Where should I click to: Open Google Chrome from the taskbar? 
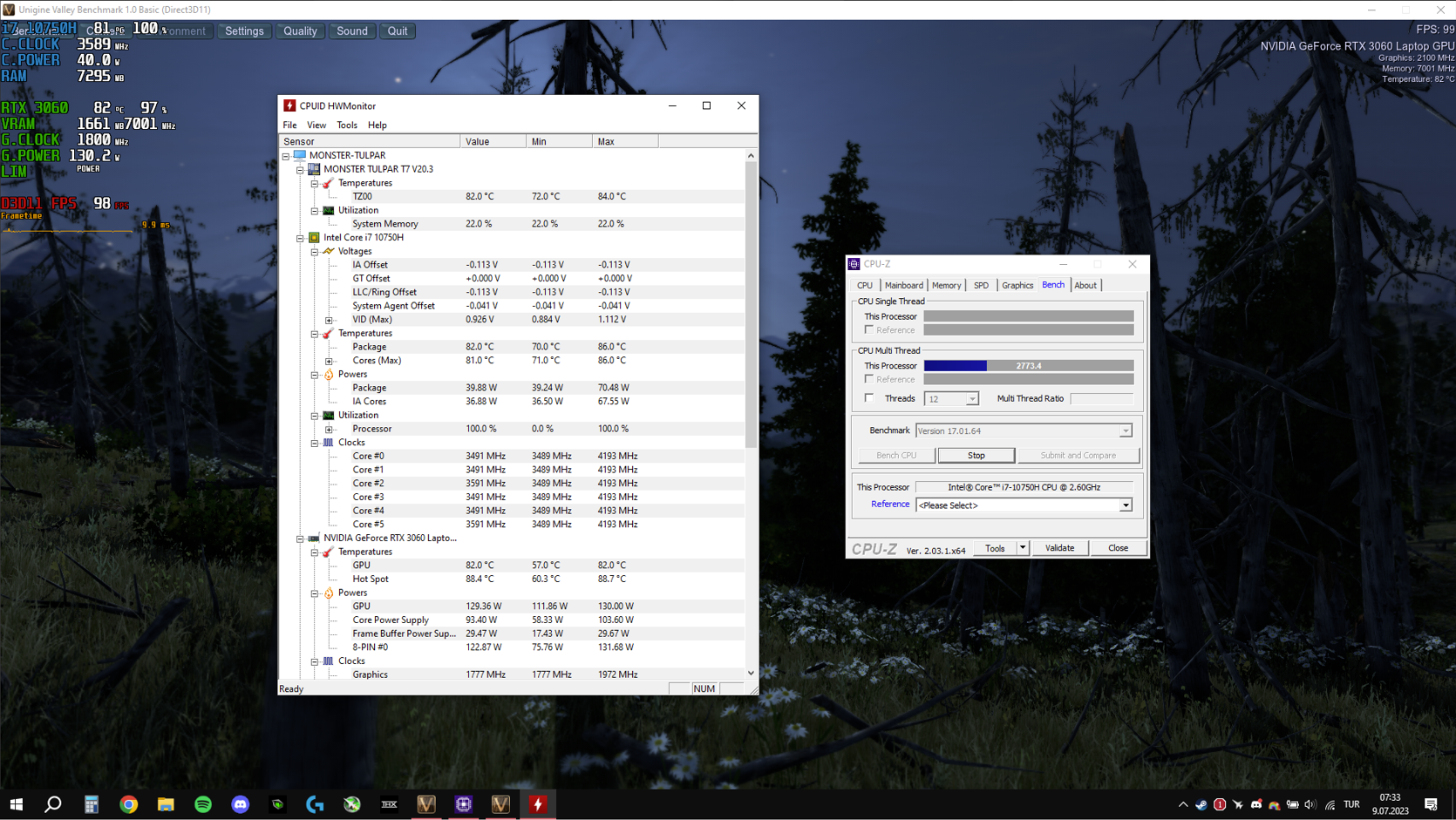pyautogui.click(x=128, y=804)
